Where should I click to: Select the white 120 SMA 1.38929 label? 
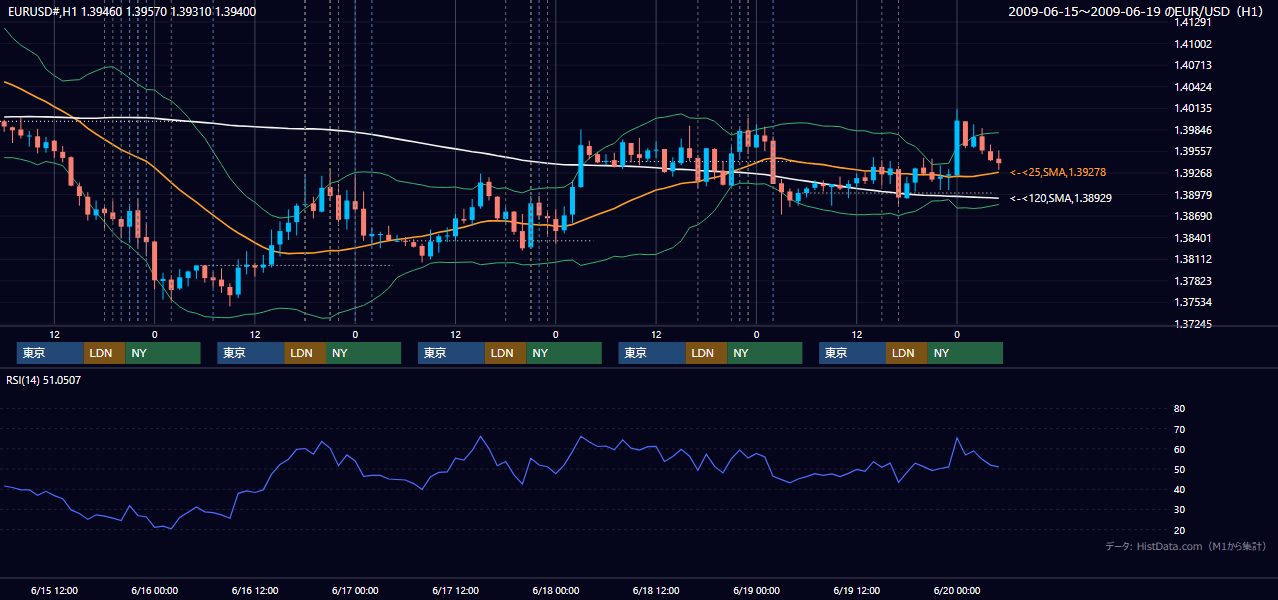(1061, 199)
